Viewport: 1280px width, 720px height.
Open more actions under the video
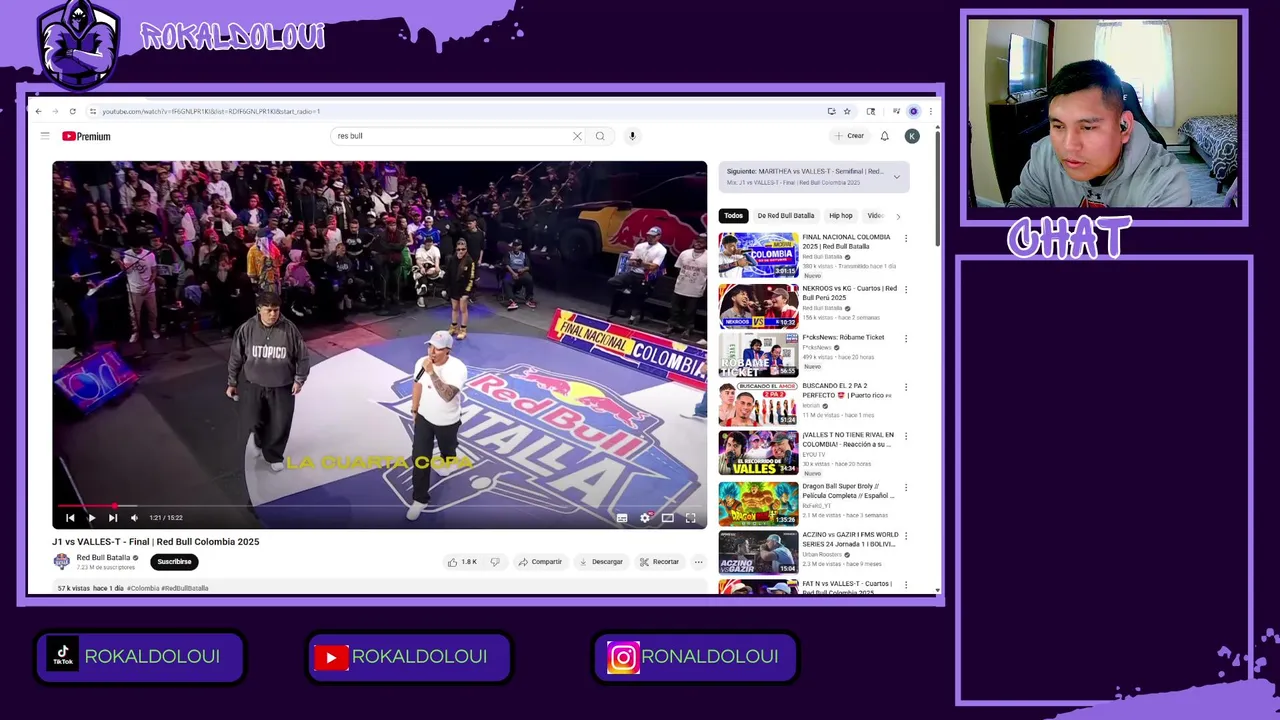click(x=698, y=562)
